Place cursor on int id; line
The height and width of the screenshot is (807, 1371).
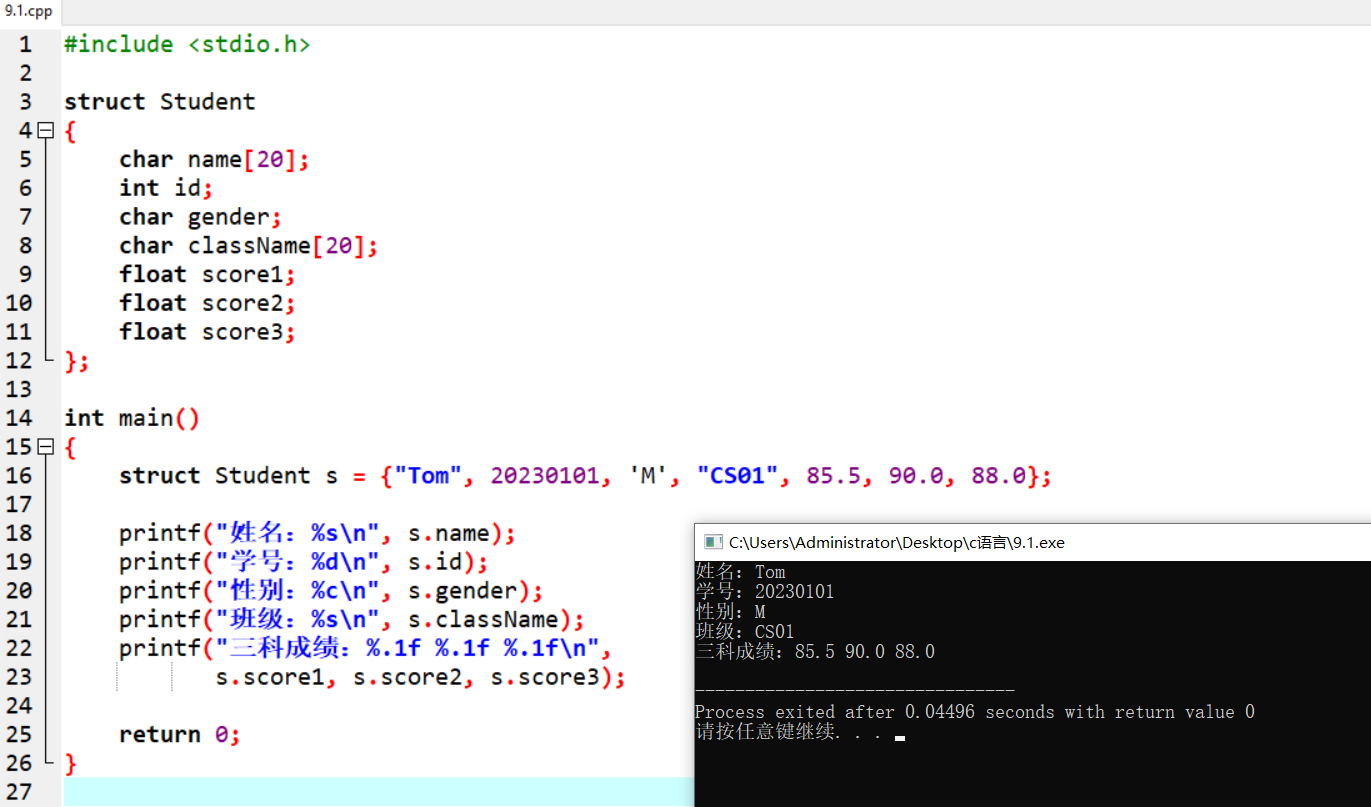(166, 188)
